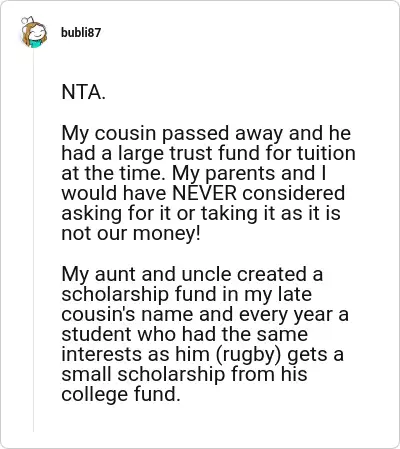
Task: Click the line 'at the time. My parents and I'
Action: coord(194,173)
